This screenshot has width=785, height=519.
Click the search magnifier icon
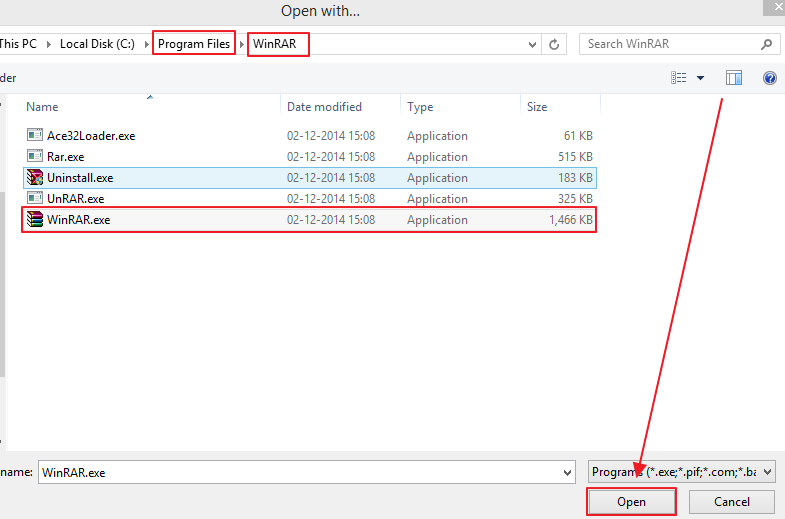766,44
